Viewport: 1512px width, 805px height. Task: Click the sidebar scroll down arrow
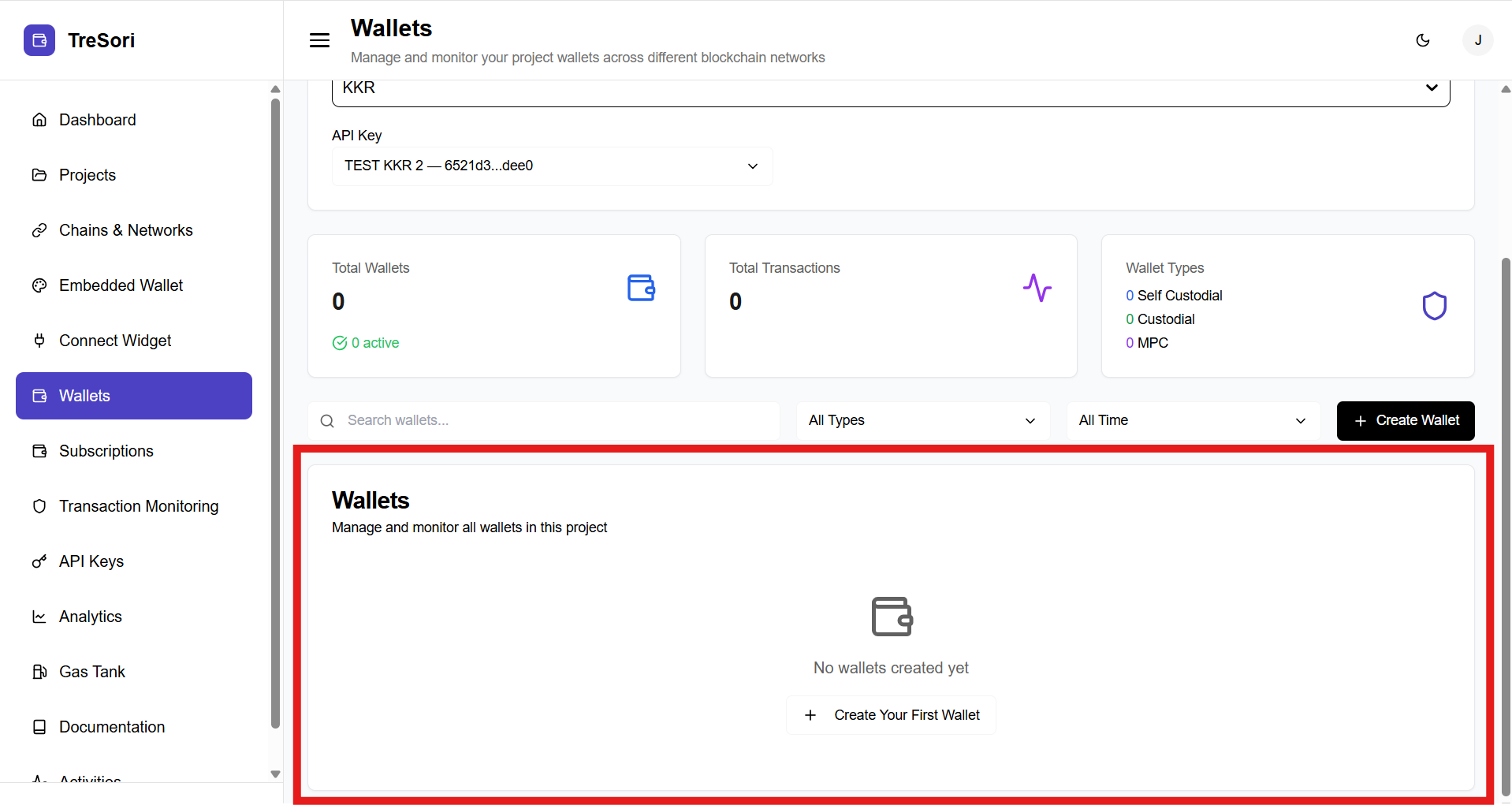click(275, 774)
